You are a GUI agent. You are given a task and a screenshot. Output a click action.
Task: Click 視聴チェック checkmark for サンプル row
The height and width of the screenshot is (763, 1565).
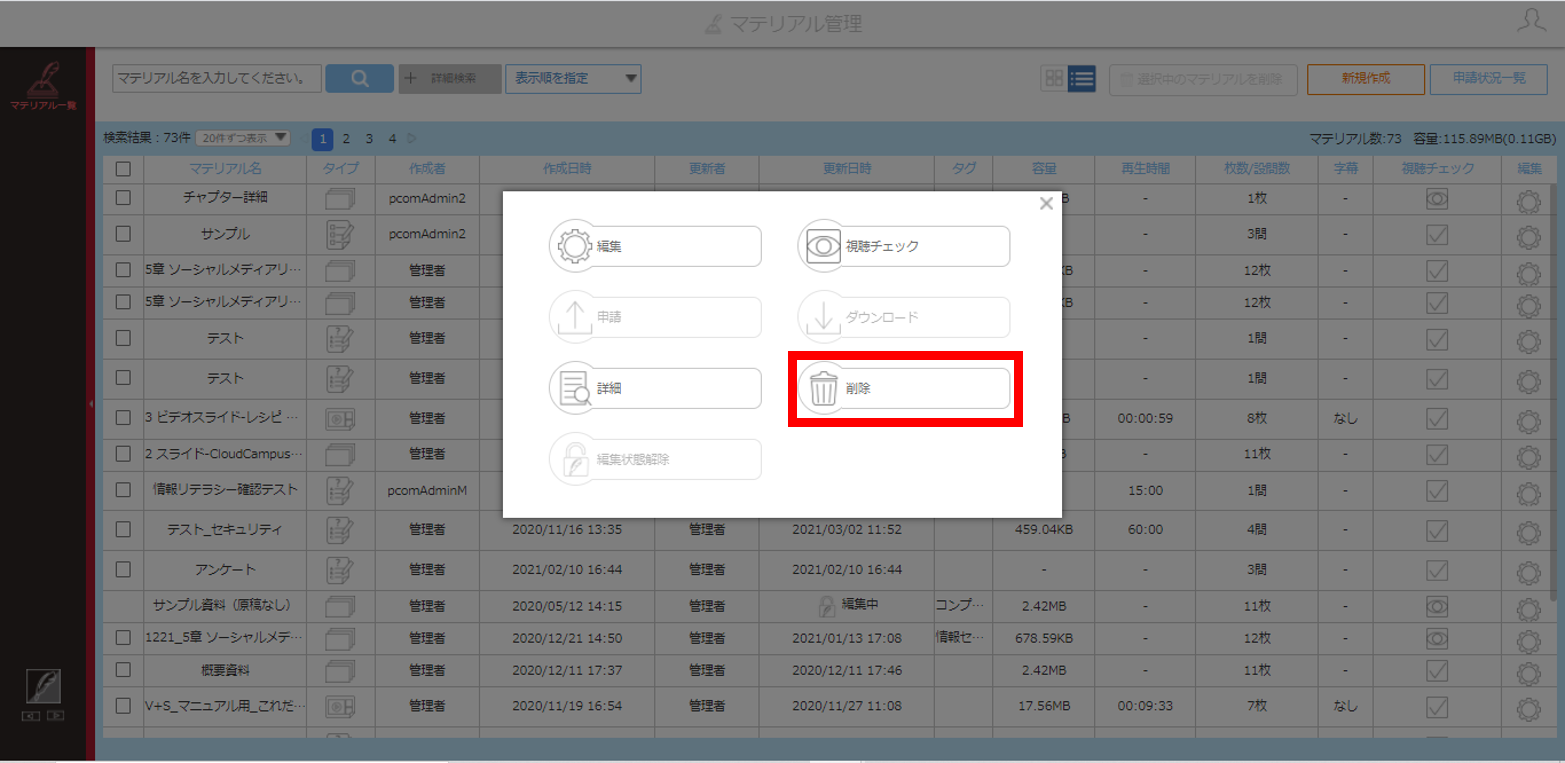(1437, 234)
